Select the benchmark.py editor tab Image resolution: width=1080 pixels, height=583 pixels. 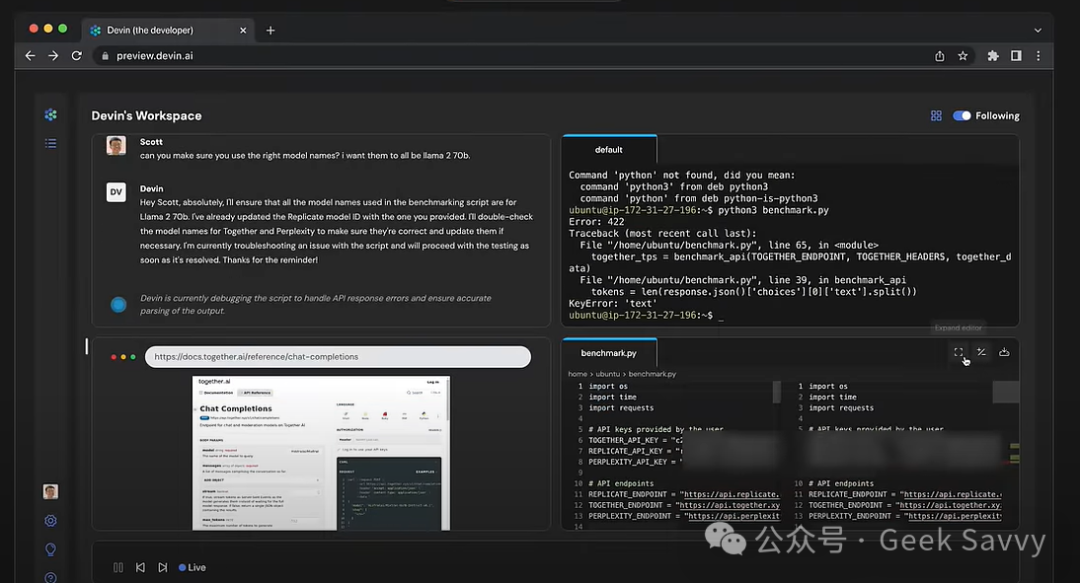[609, 353]
